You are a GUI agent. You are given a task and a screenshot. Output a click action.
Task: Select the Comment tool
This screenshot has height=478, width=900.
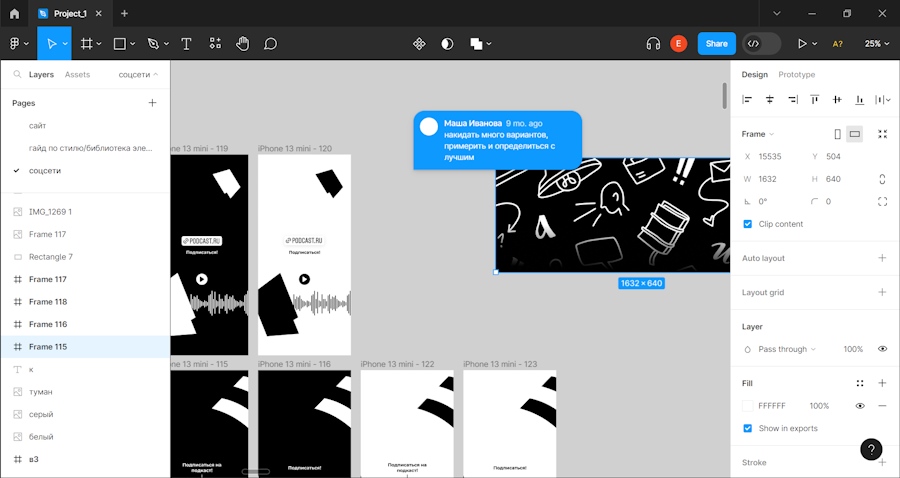point(270,44)
